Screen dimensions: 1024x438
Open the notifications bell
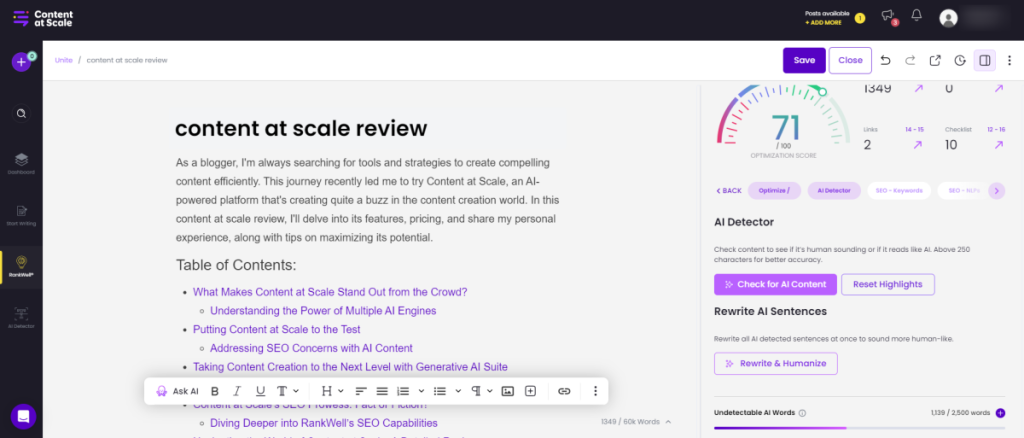[x=917, y=15]
